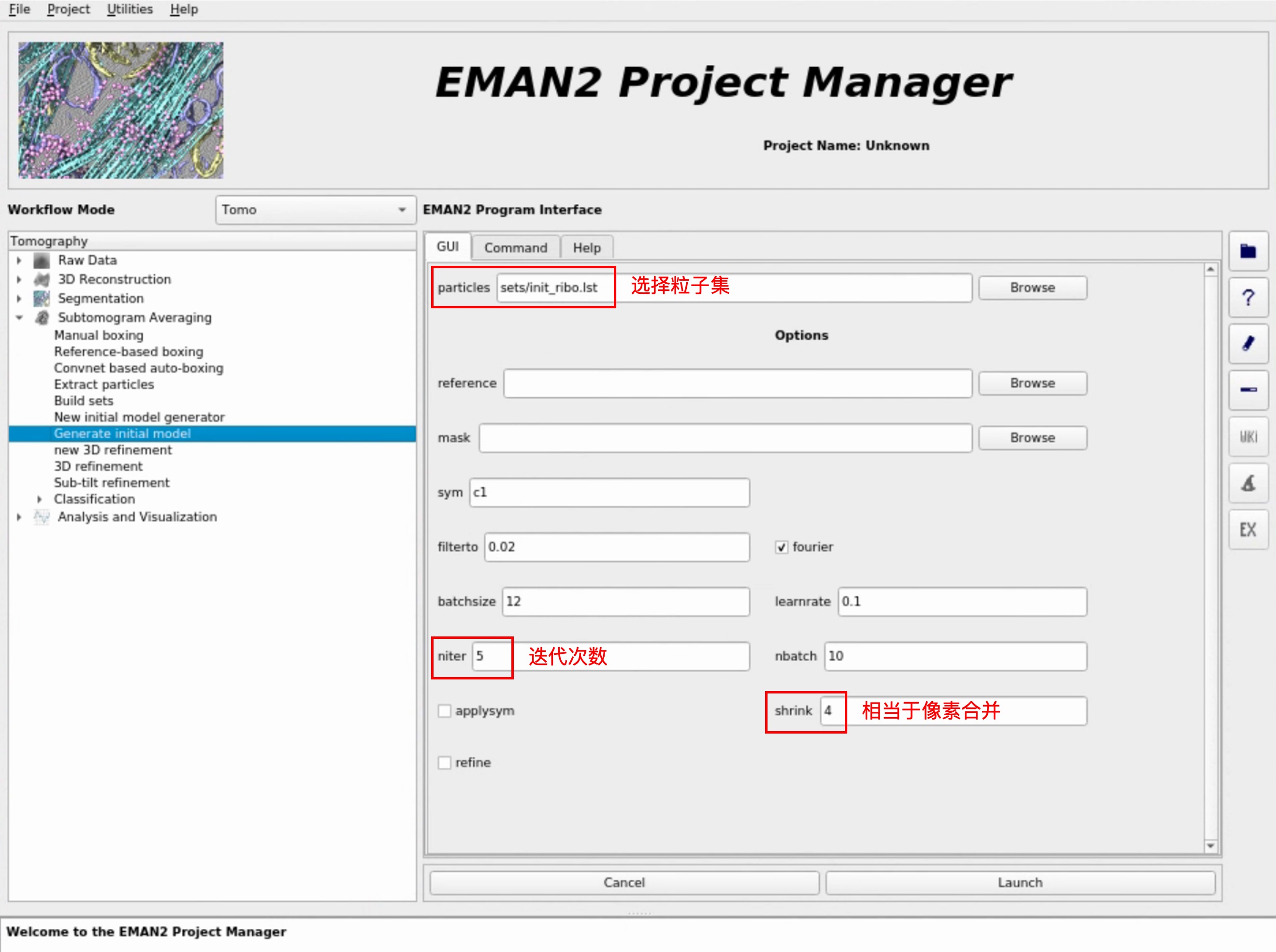The height and width of the screenshot is (952, 1276).
Task: Click the wizard hat icon
Action: click(1248, 483)
